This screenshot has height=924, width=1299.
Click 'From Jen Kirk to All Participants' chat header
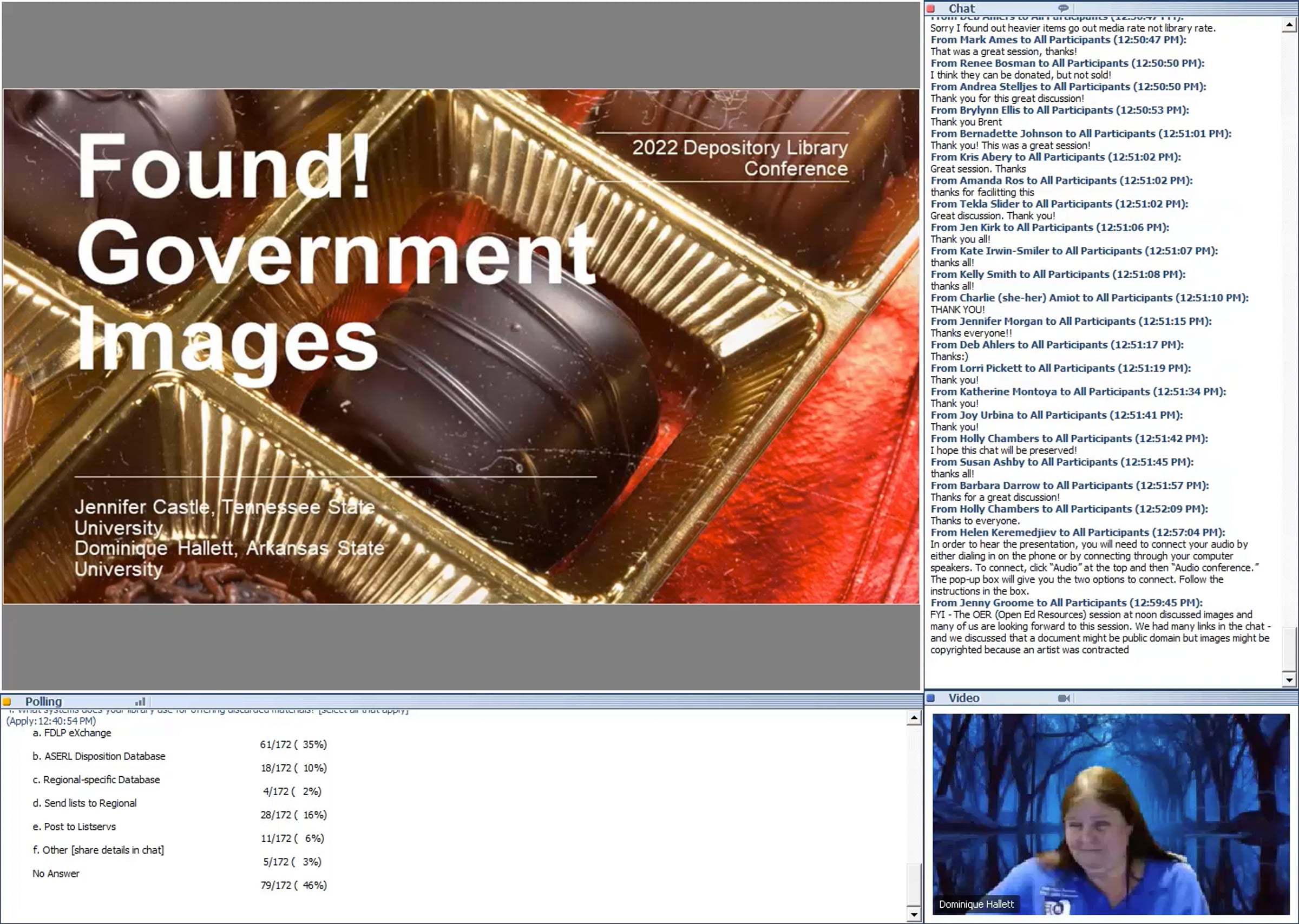(x=1050, y=227)
